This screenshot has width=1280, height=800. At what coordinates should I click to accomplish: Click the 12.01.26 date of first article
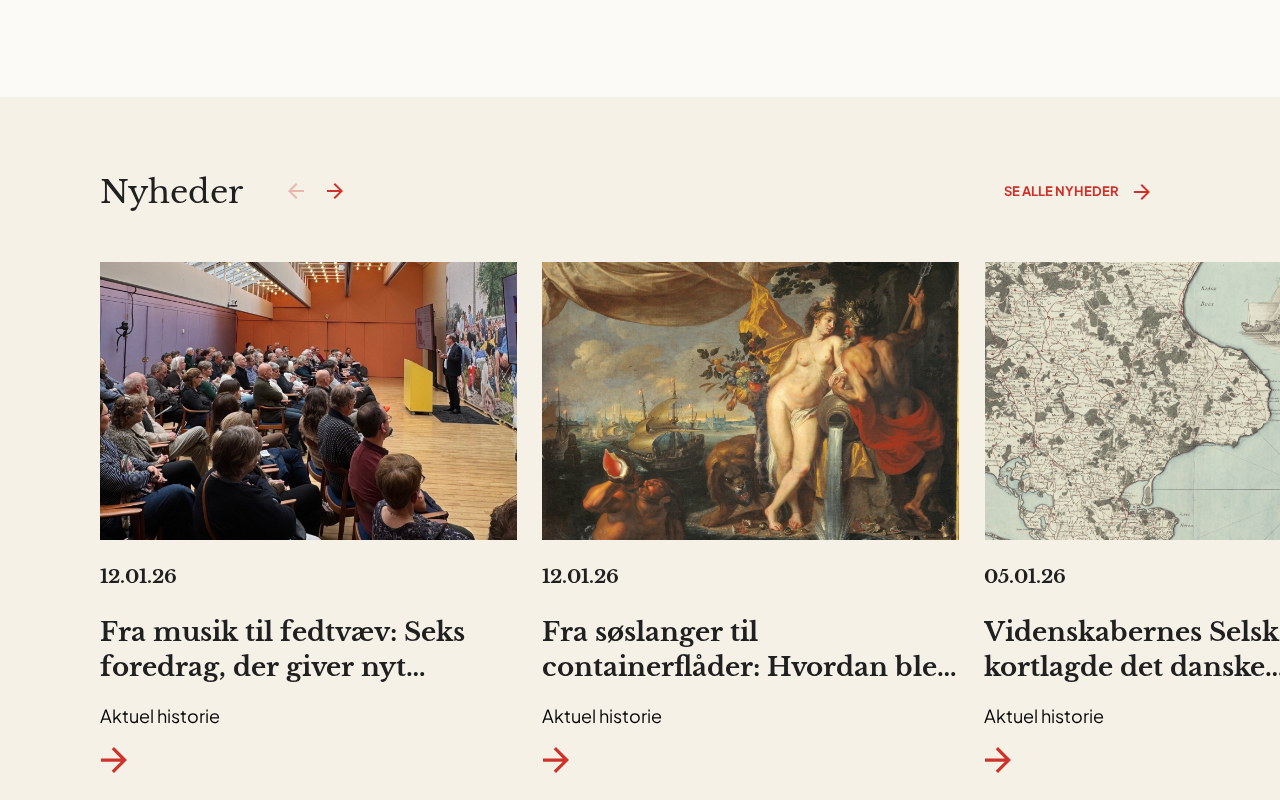138,577
